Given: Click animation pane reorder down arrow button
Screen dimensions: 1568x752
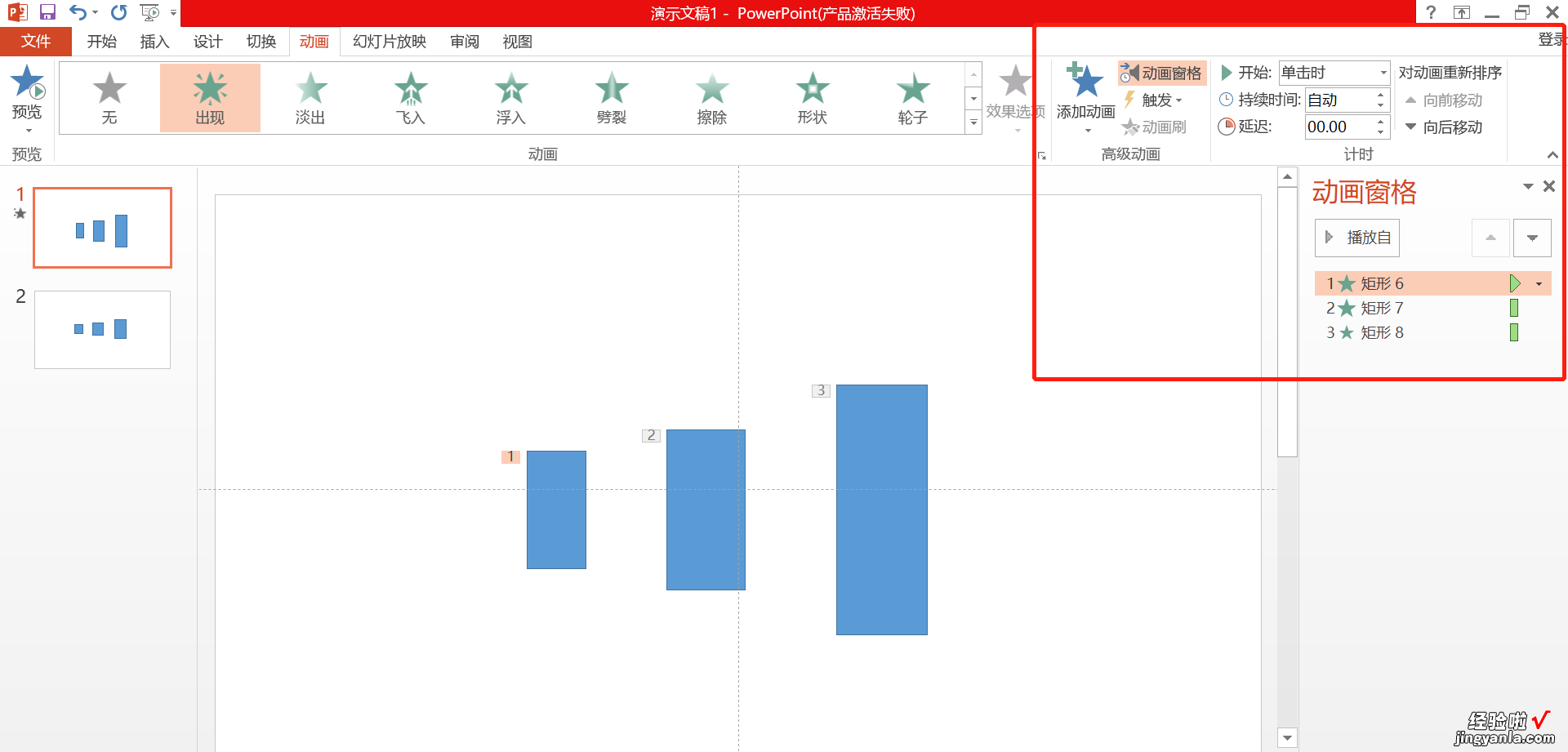Looking at the screenshot, I should pyautogui.click(x=1532, y=238).
